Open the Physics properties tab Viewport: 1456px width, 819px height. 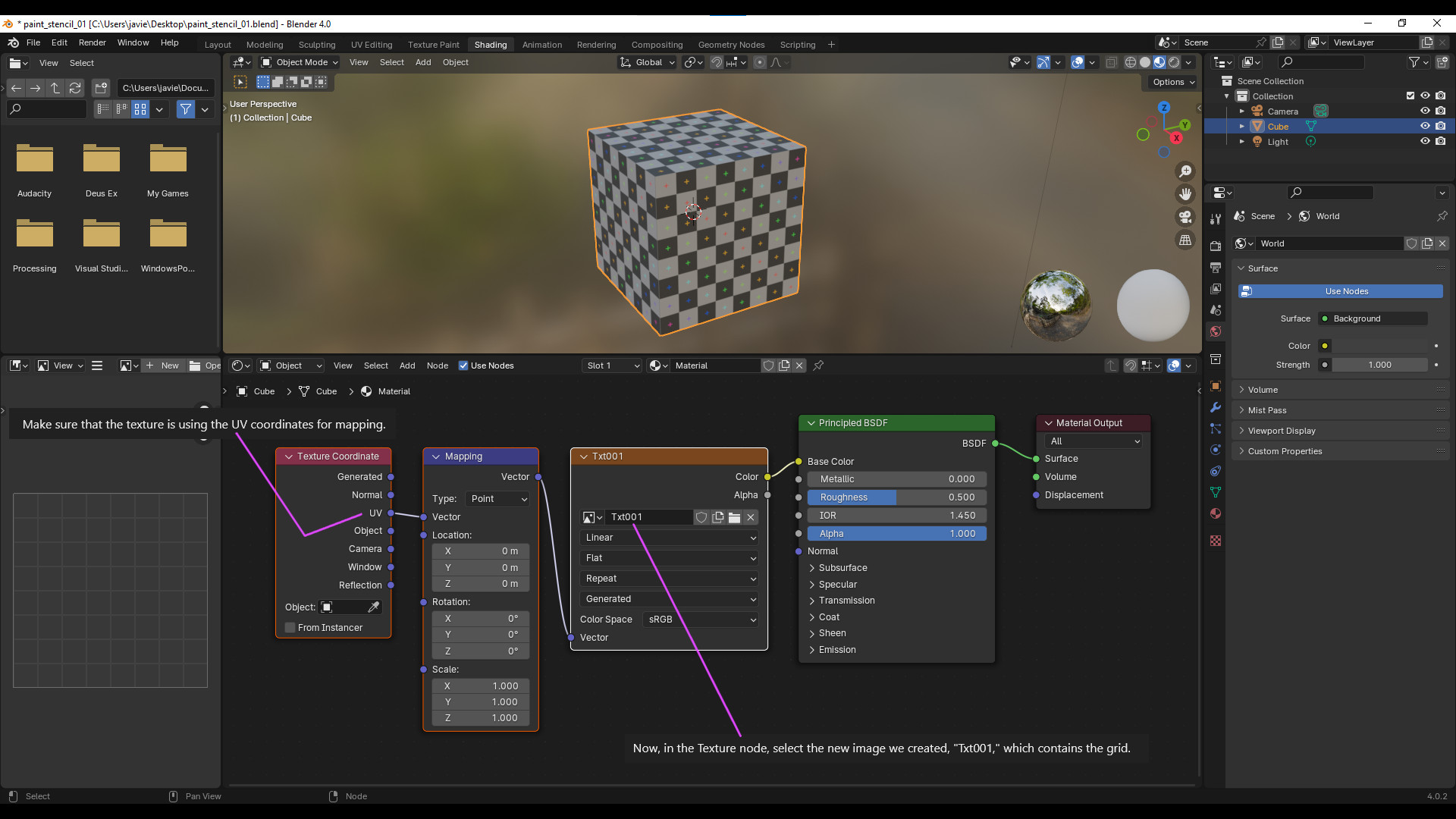click(1216, 449)
